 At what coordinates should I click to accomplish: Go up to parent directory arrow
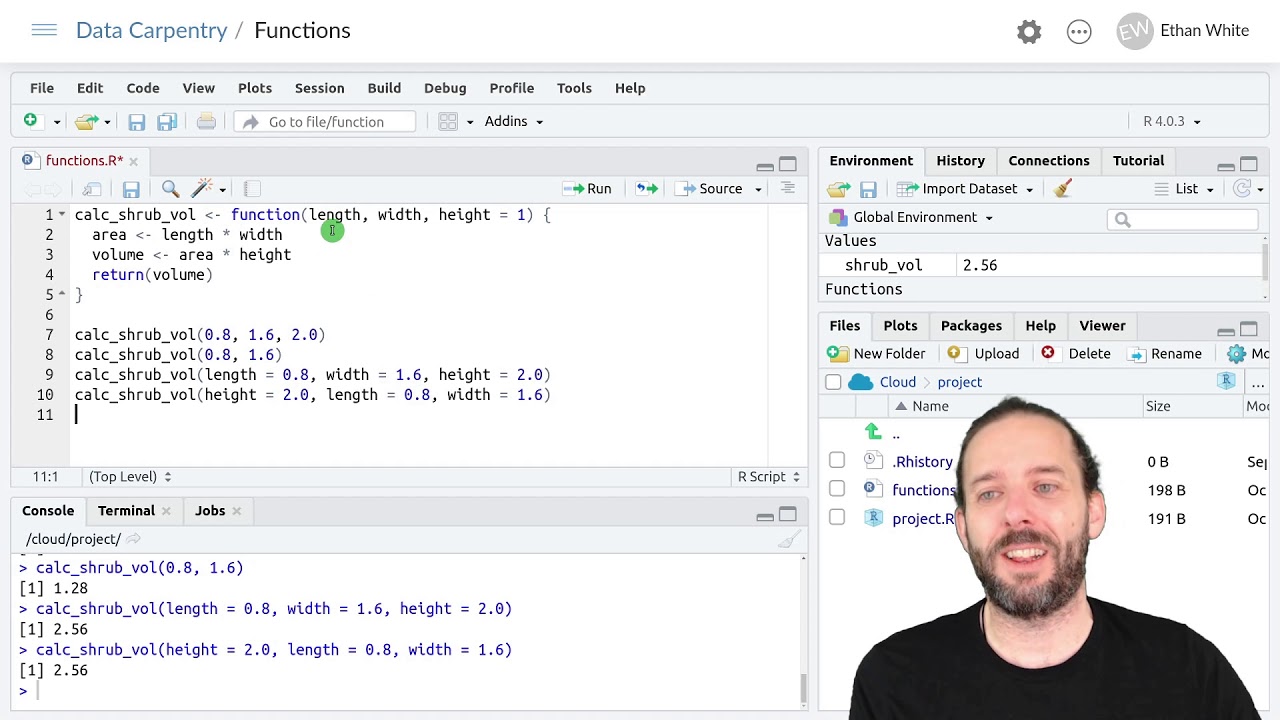pyautogui.click(x=873, y=432)
